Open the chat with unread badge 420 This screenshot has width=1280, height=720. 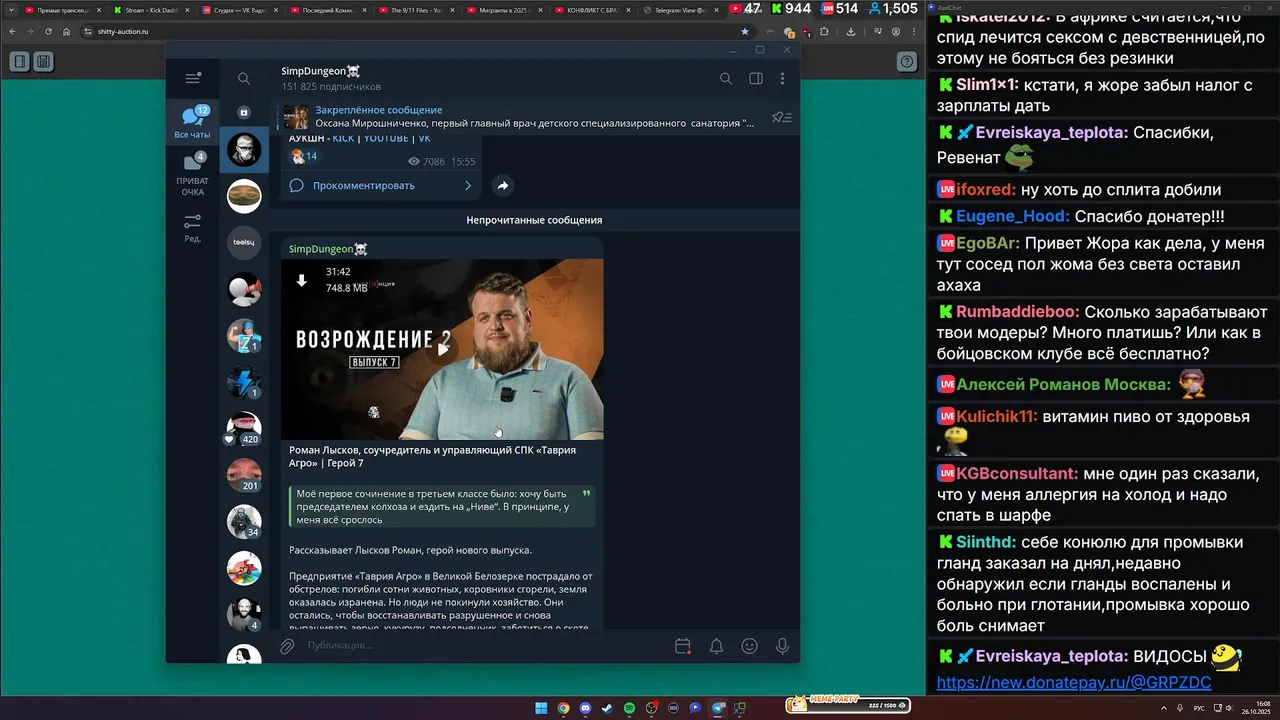tap(244, 429)
